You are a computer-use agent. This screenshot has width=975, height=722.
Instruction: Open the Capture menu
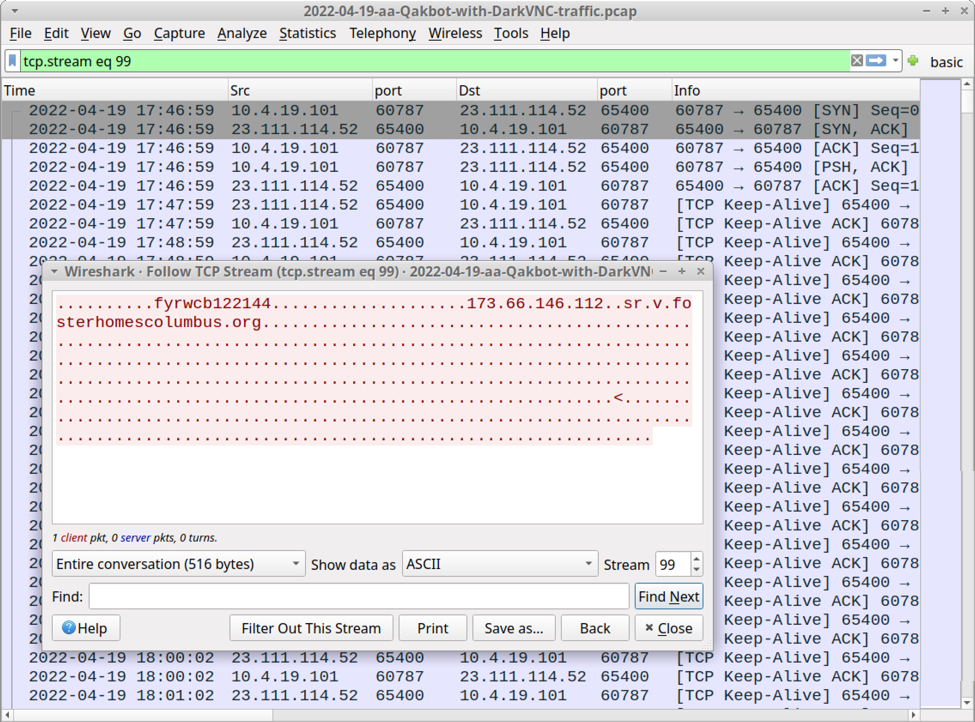[179, 33]
